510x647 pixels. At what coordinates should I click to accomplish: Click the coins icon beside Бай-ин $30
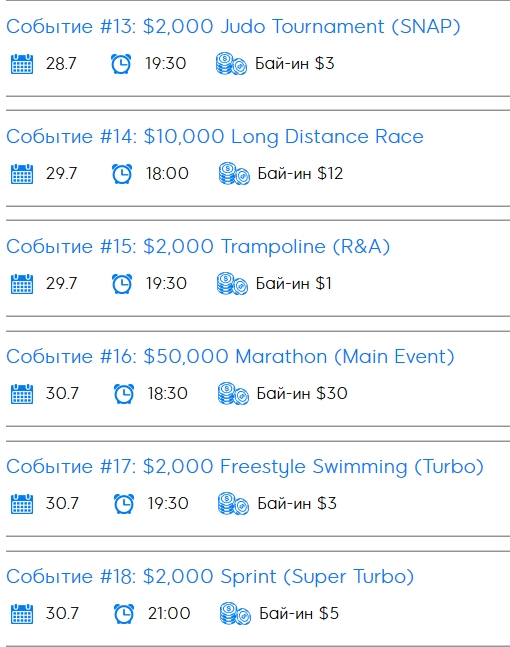coord(233,394)
